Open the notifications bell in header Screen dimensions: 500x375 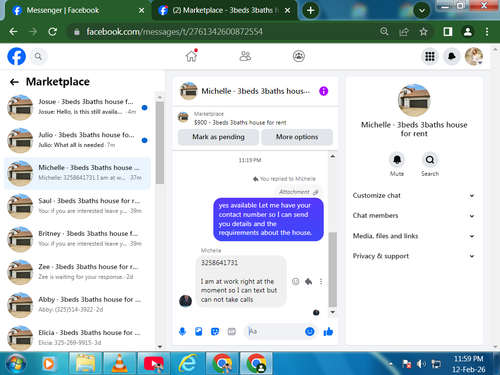click(452, 56)
